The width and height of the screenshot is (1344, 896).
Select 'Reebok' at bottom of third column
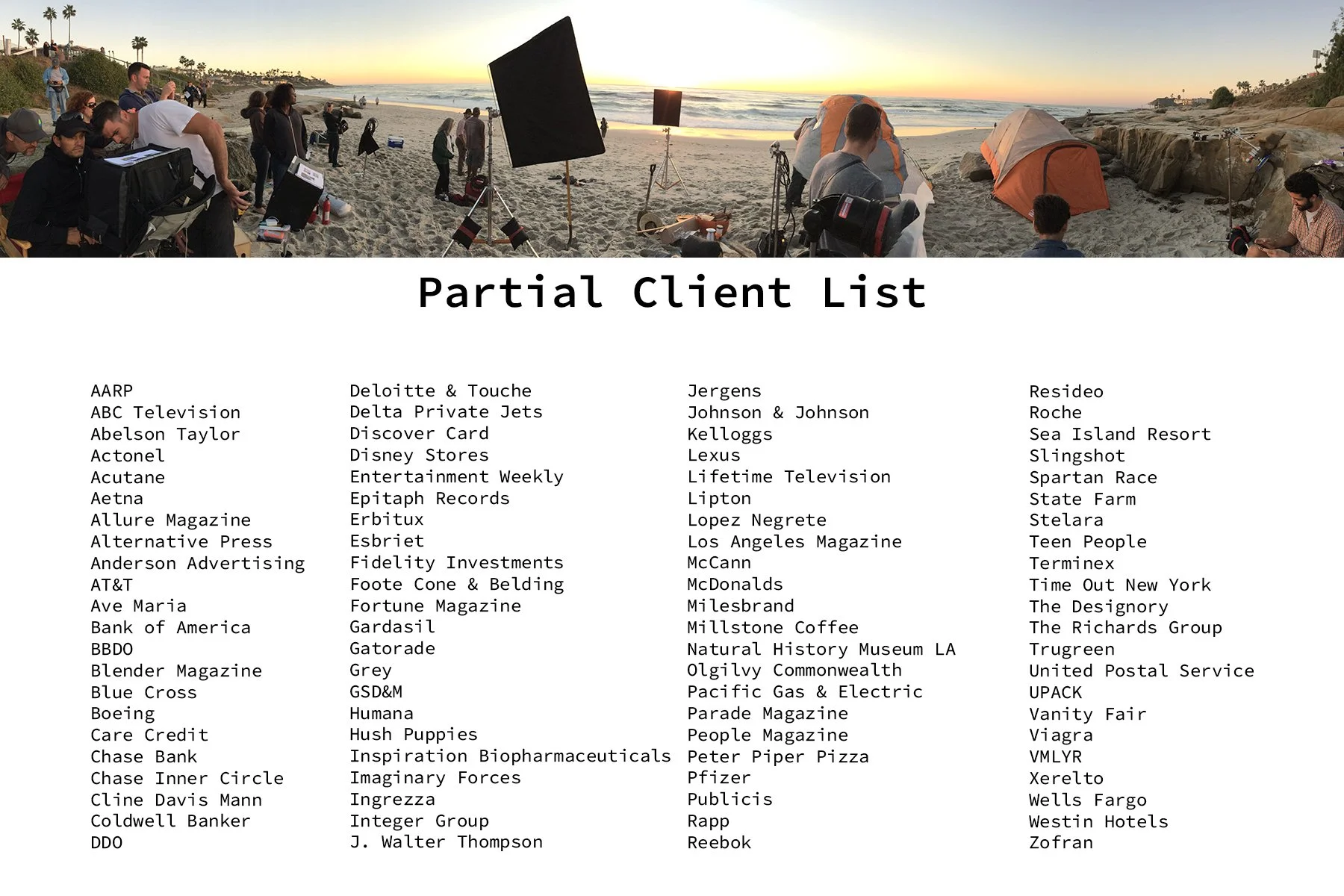(x=719, y=842)
